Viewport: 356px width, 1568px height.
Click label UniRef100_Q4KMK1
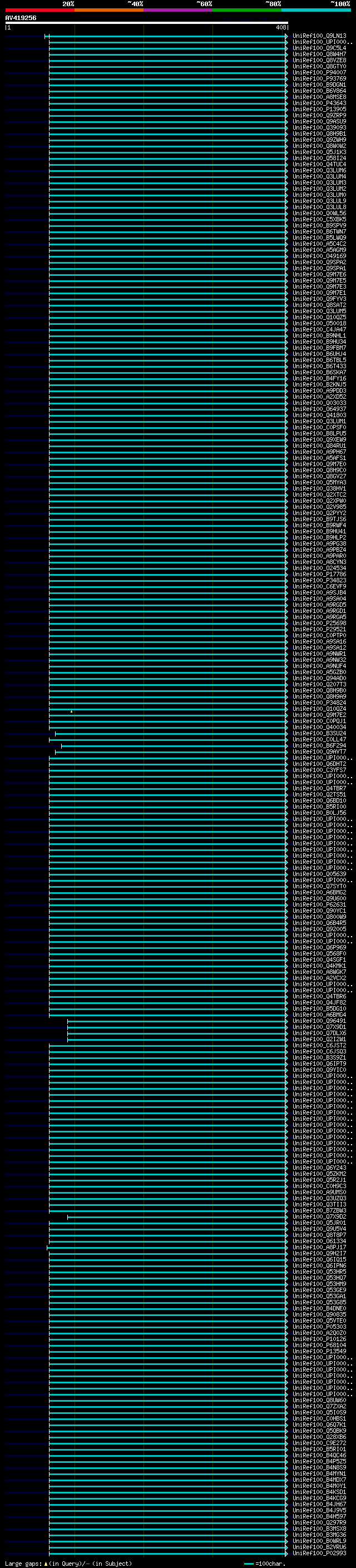pos(319,966)
